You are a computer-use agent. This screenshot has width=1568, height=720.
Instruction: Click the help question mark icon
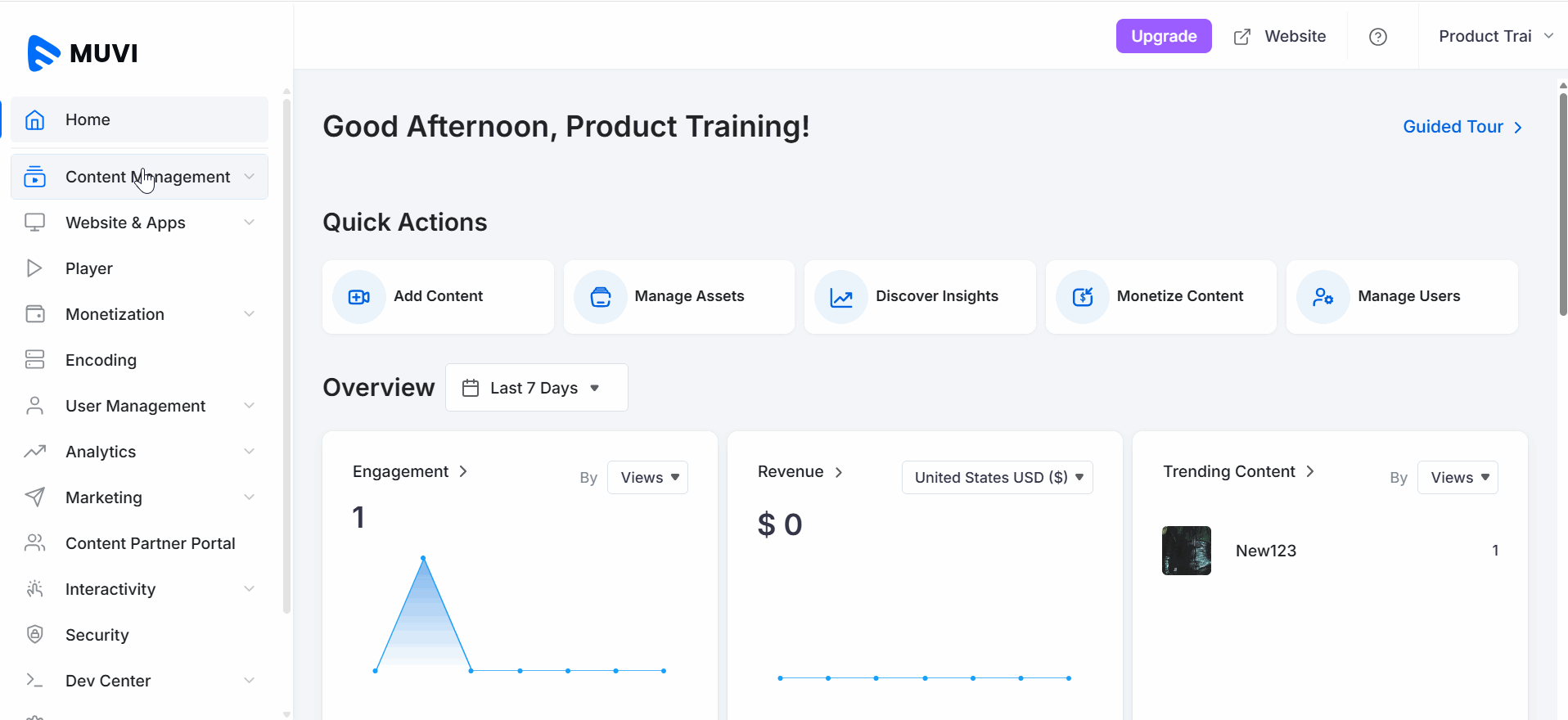(1377, 37)
